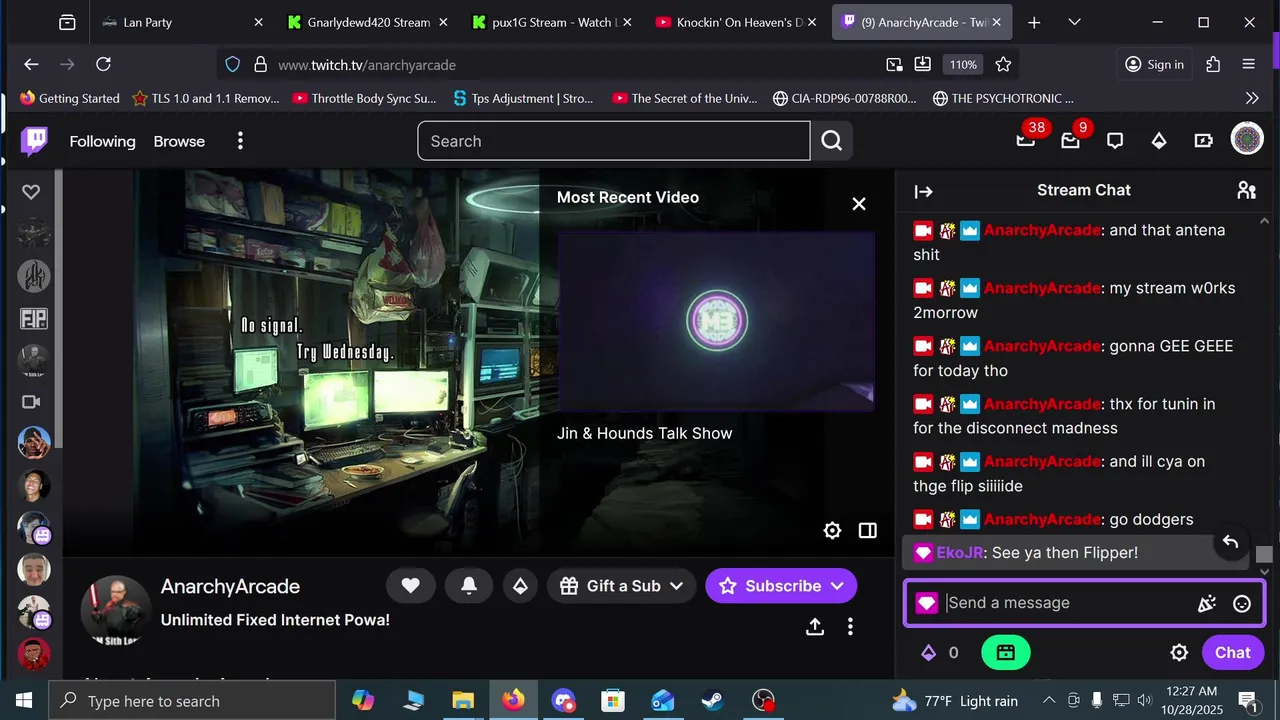Open Steam from taskbar
The width and height of the screenshot is (1280, 720).
click(x=713, y=701)
